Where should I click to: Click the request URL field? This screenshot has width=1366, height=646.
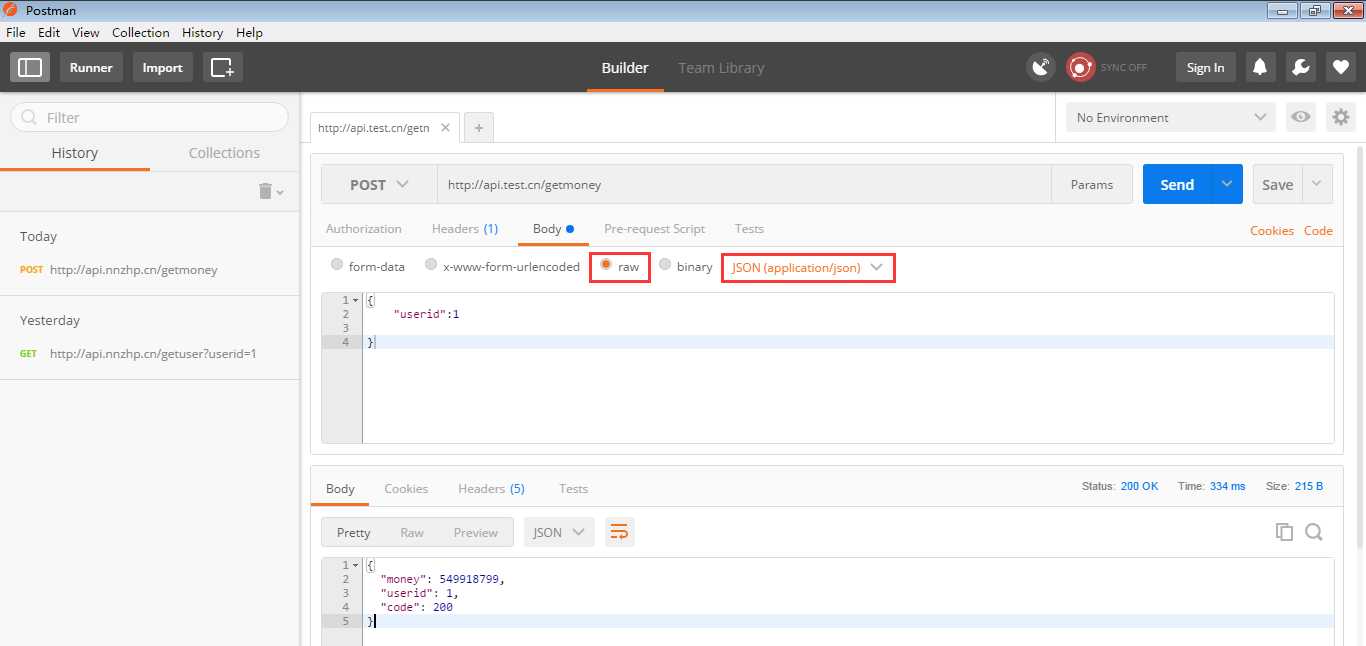pyautogui.click(x=744, y=184)
